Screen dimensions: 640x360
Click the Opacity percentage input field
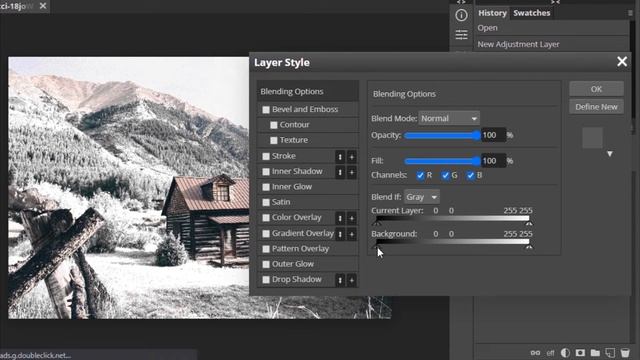point(493,135)
